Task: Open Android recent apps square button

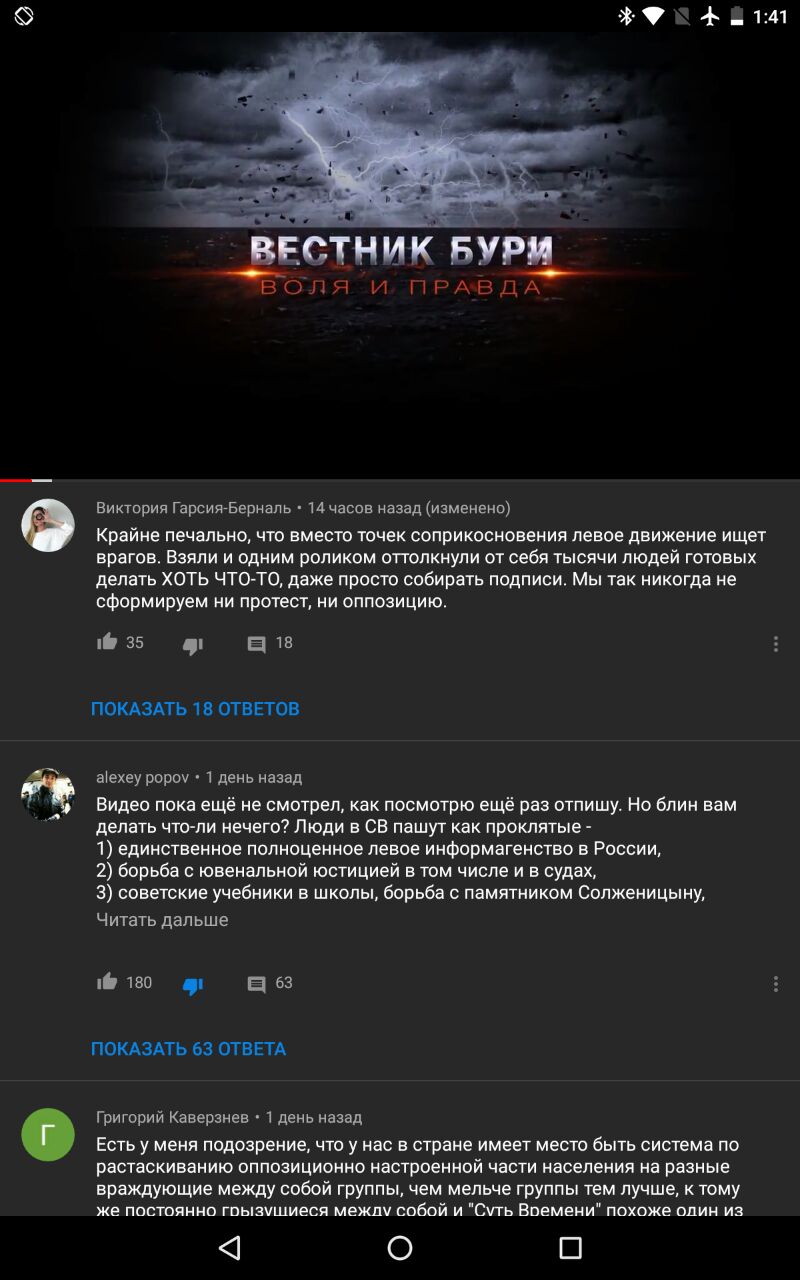Action: click(570, 1247)
